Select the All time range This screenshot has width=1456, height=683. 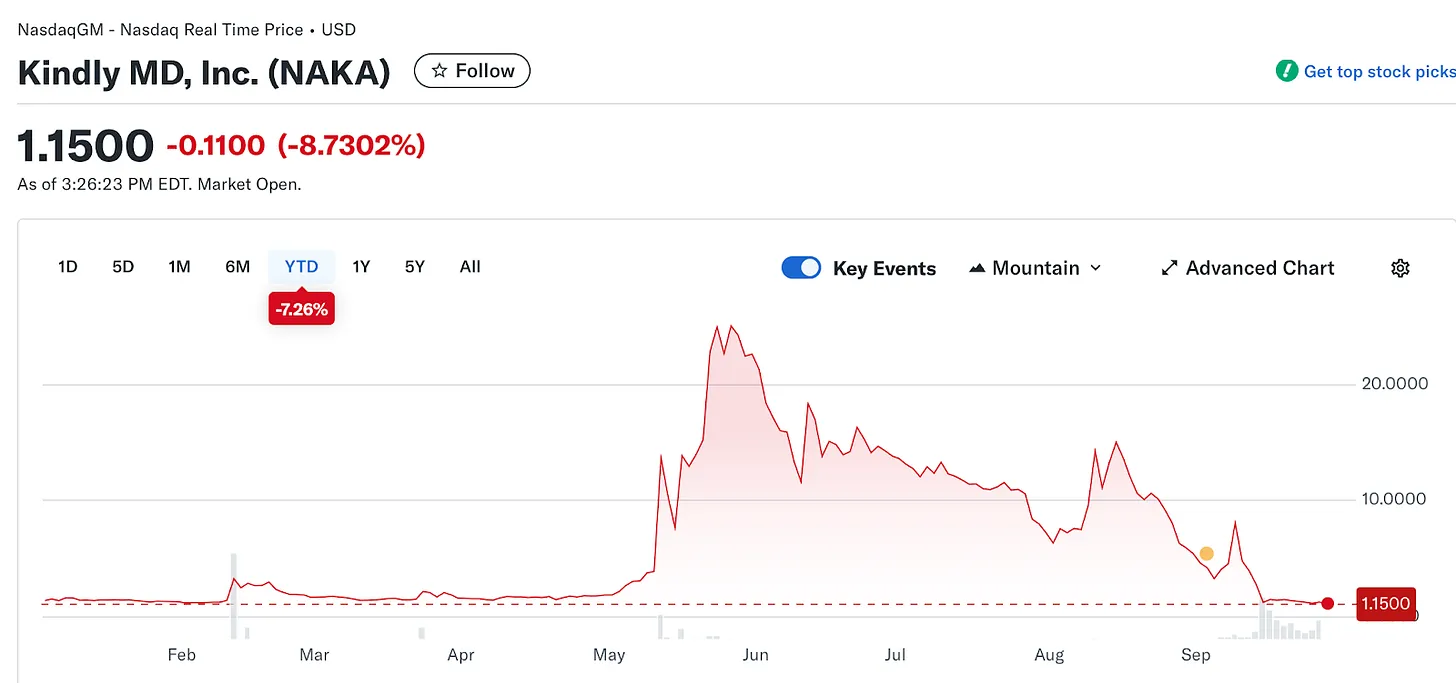click(x=470, y=267)
